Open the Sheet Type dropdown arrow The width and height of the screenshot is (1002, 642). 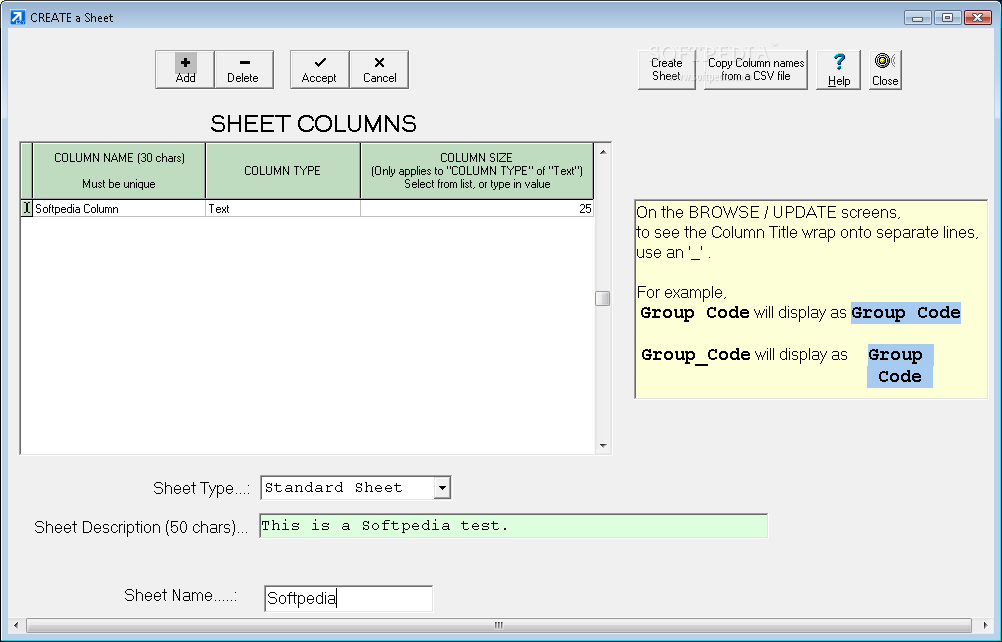coord(442,488)
